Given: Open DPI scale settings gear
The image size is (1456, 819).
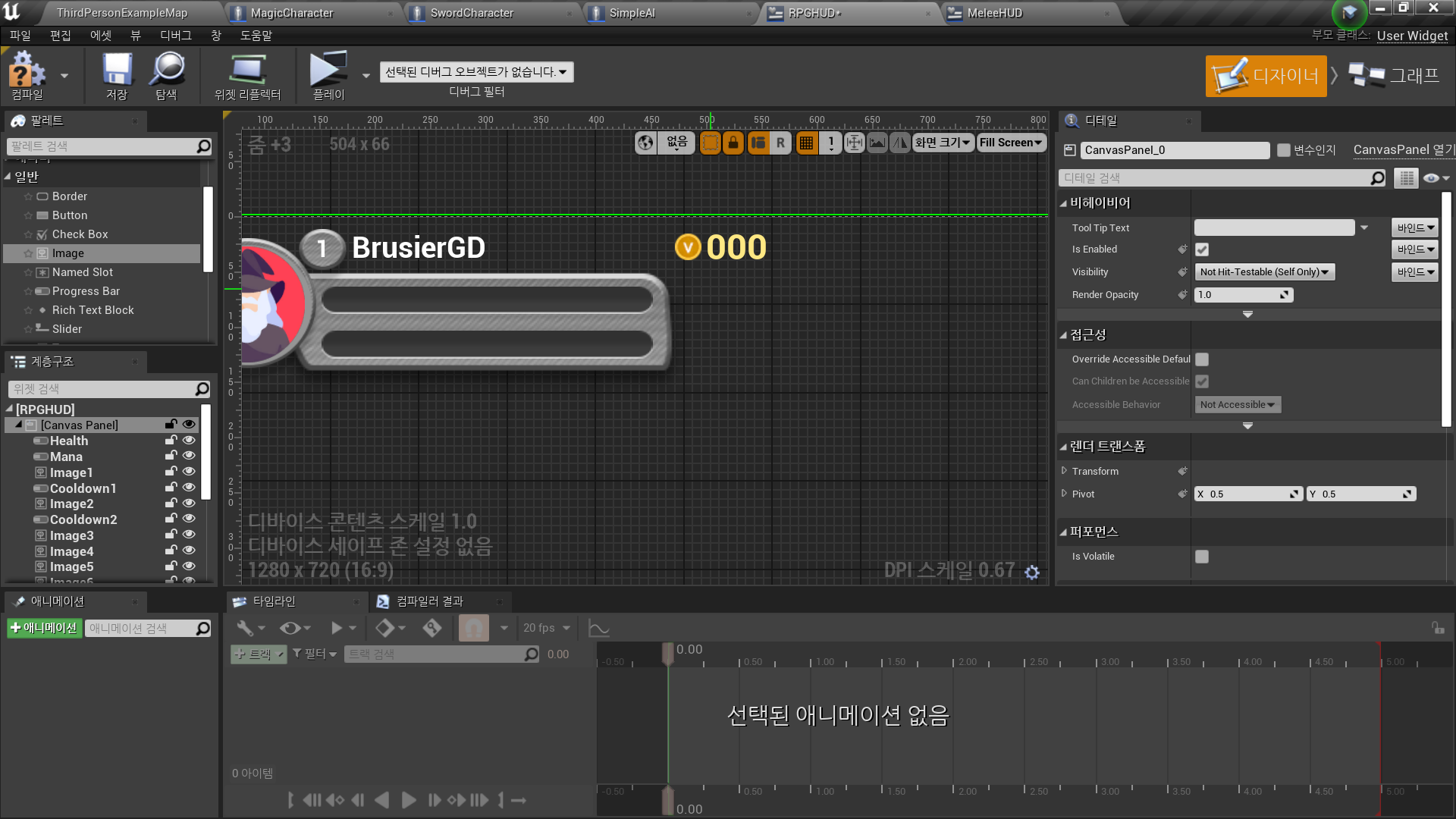Looking at the screenshot, I should pyautogui.click(x=1032, y=573).
